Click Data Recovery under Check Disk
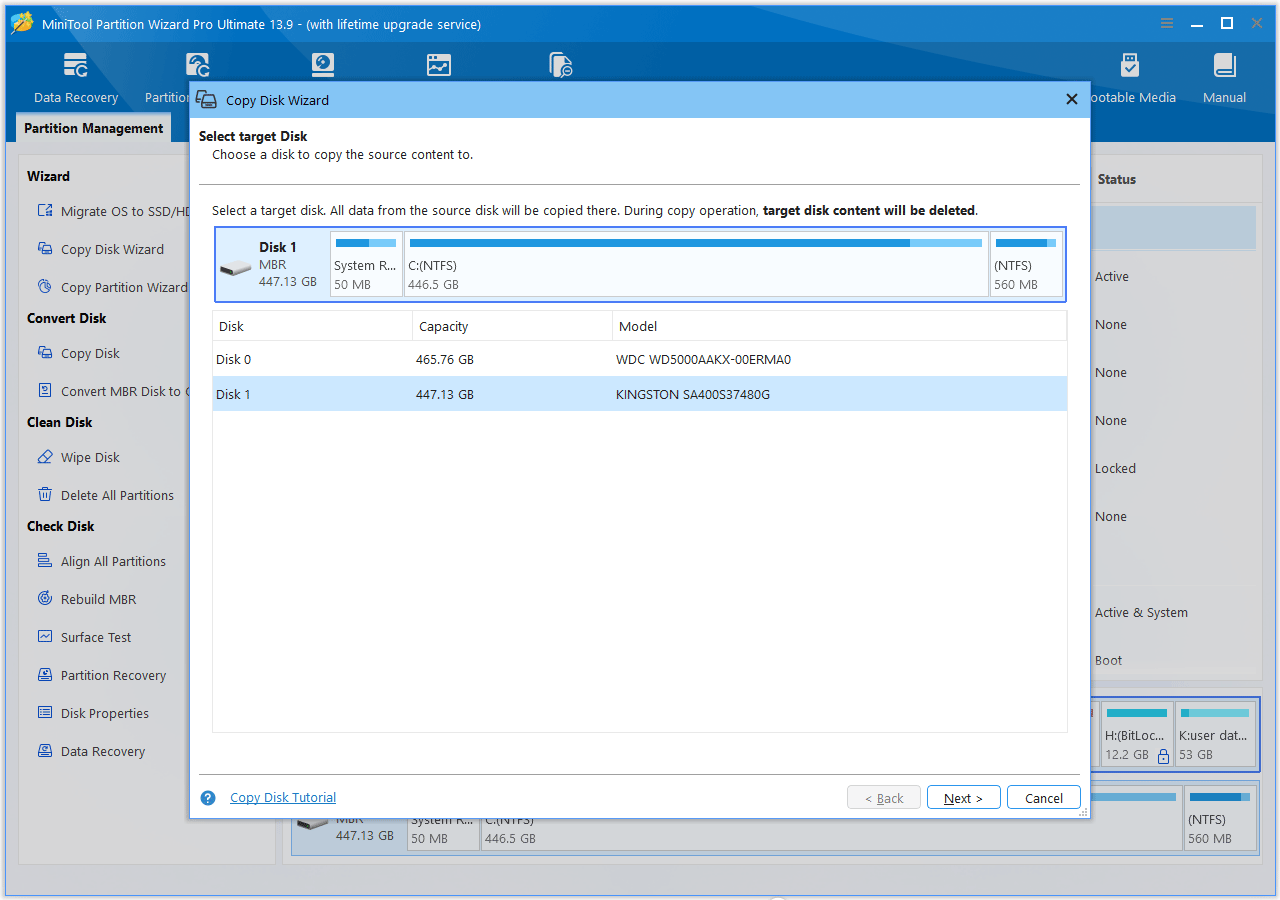This screenshot has width=1280, height=900. coord(90,751)
